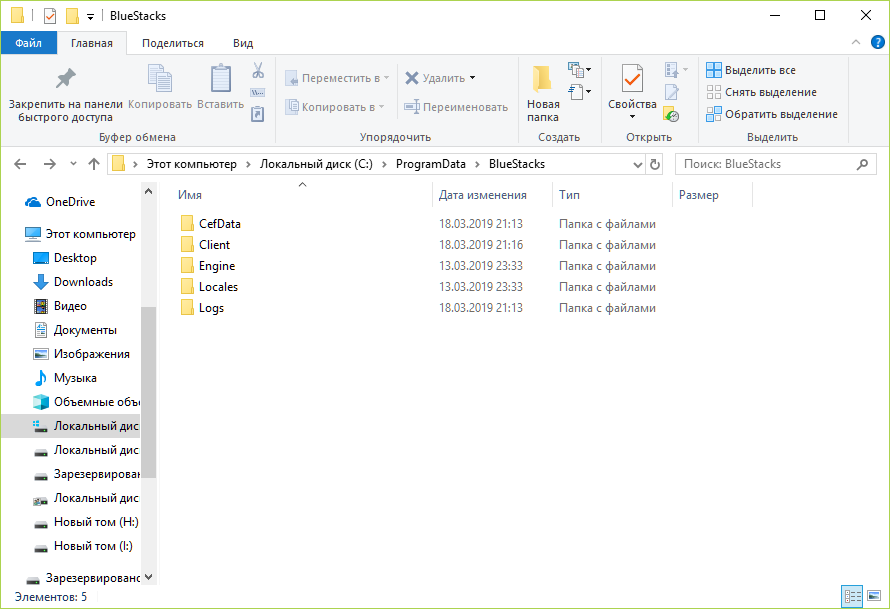Click Обратить выделение button
Screen dimensions: 890x609
[x=772, y=114]
